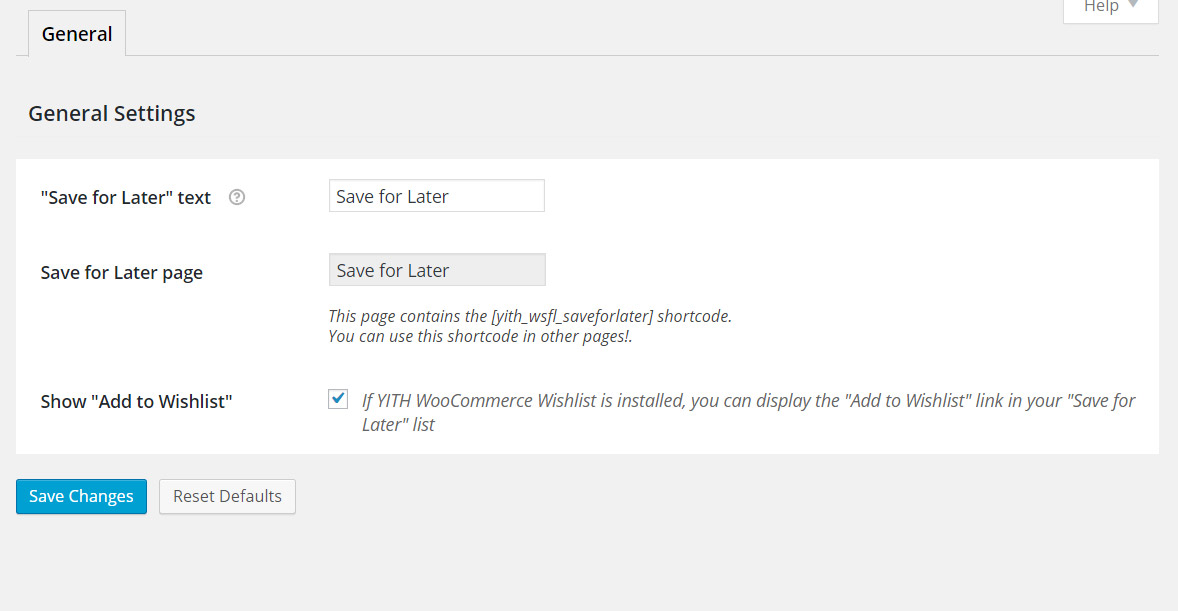Click the question mark help icon

237,197
